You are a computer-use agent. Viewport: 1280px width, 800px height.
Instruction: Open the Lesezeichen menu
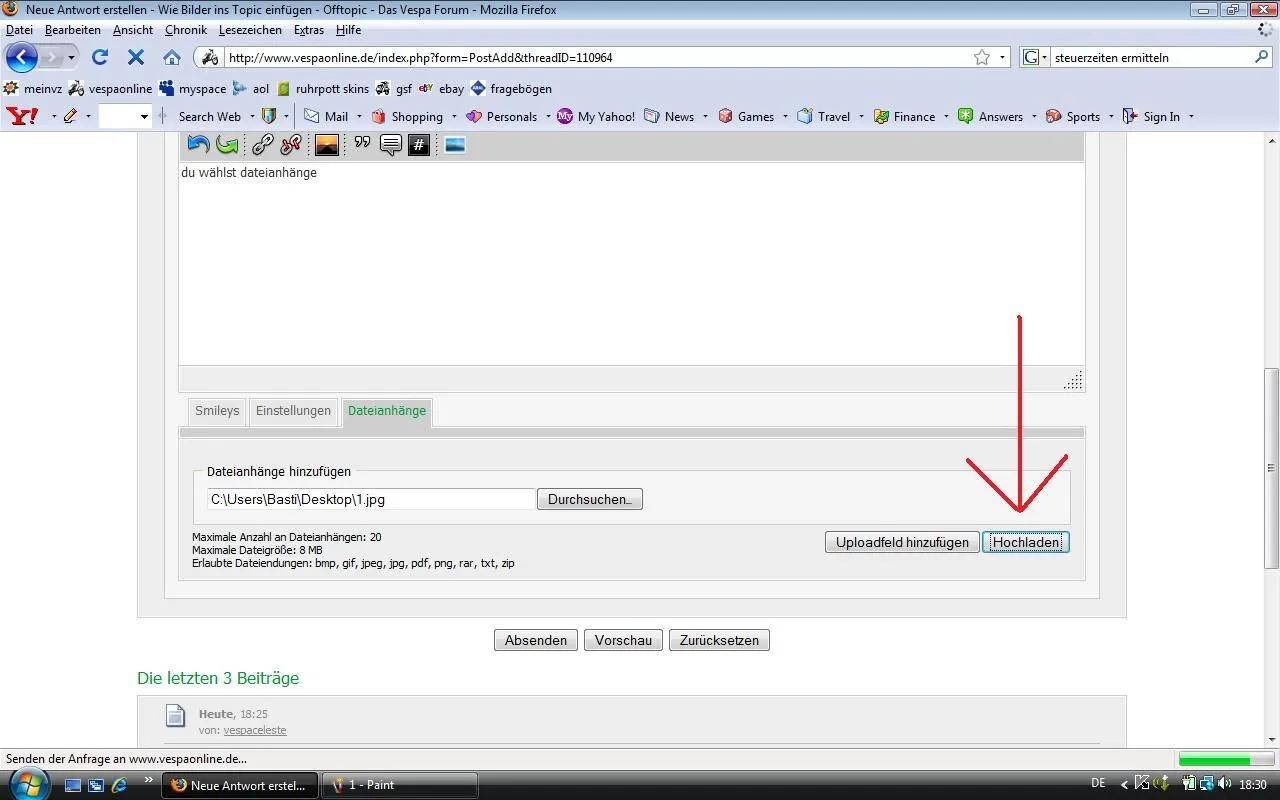coord(250,30)
